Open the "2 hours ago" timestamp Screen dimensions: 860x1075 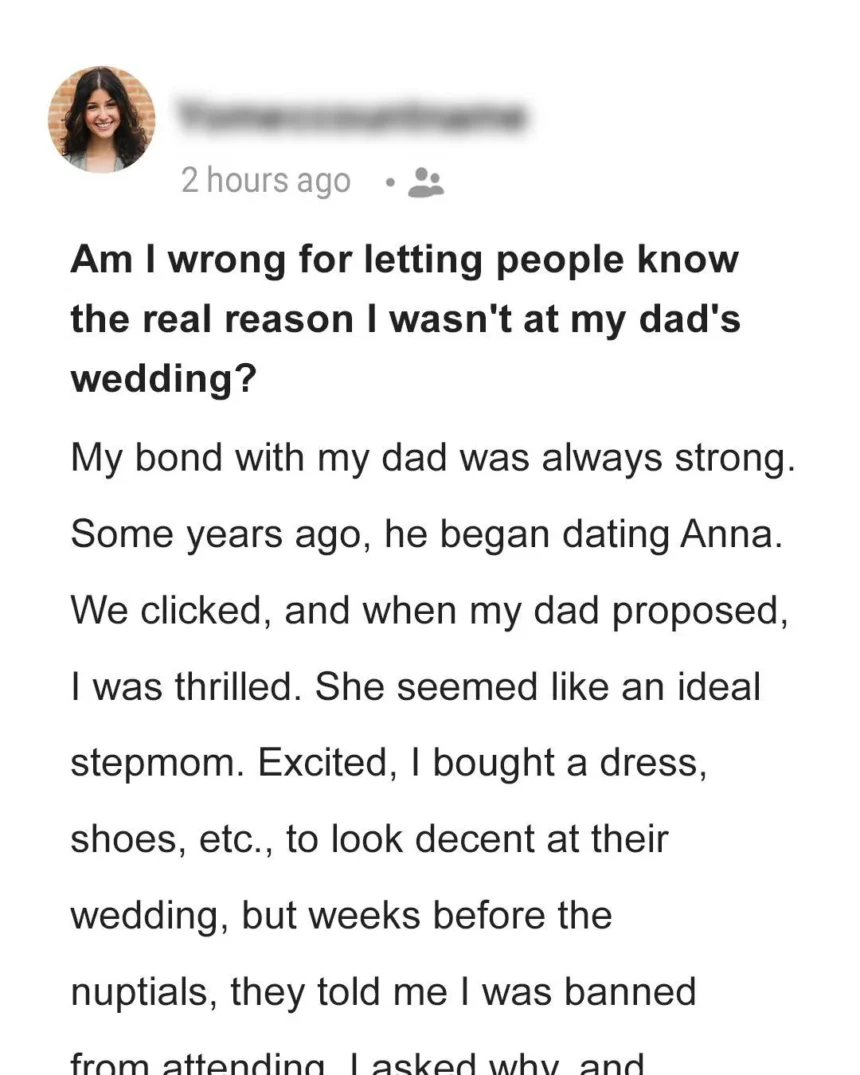coord(266,181)
